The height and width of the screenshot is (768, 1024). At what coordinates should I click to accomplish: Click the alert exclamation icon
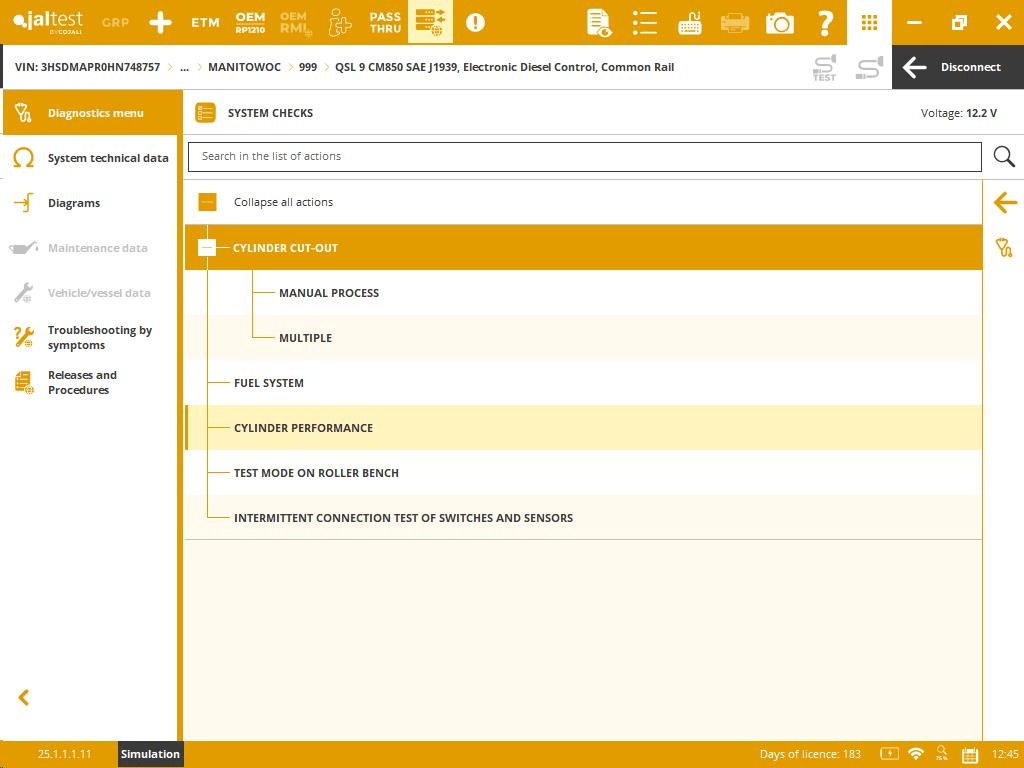pyautogui.click(x=475, y=22)
